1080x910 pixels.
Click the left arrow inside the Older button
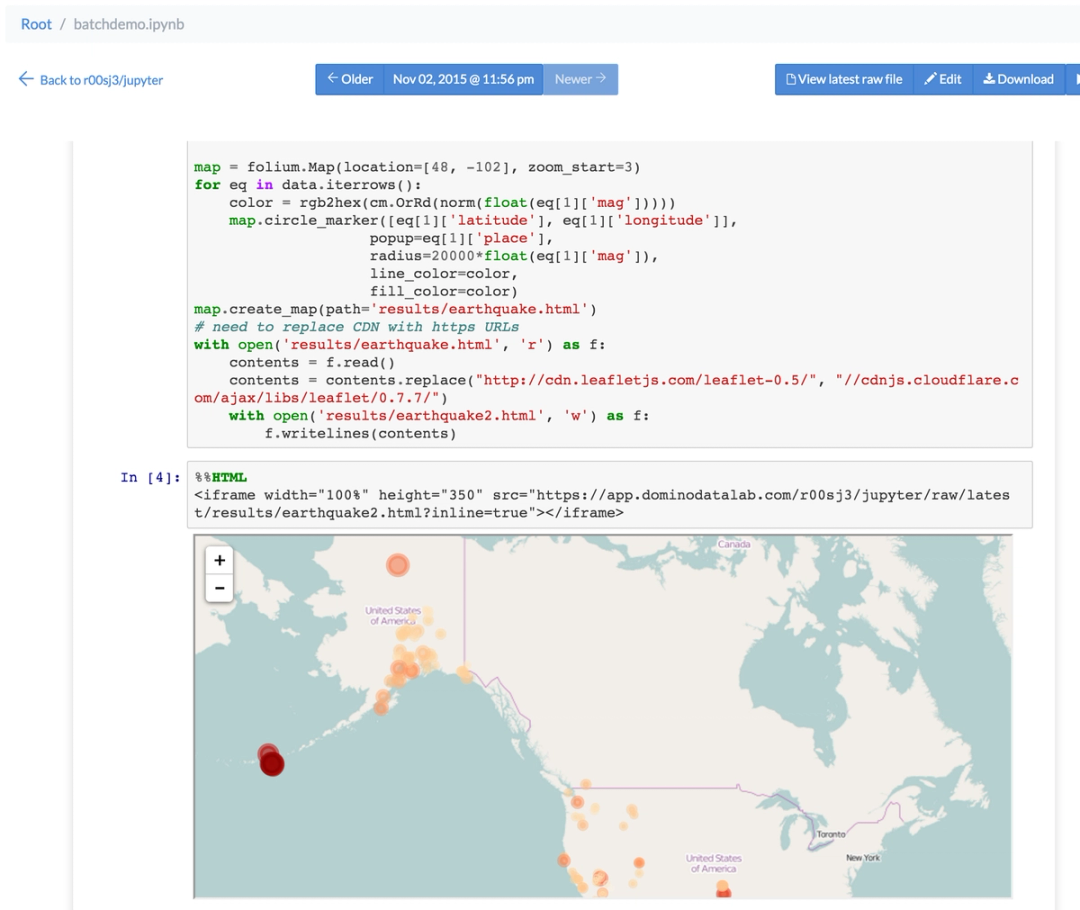[x=331, y=79]
